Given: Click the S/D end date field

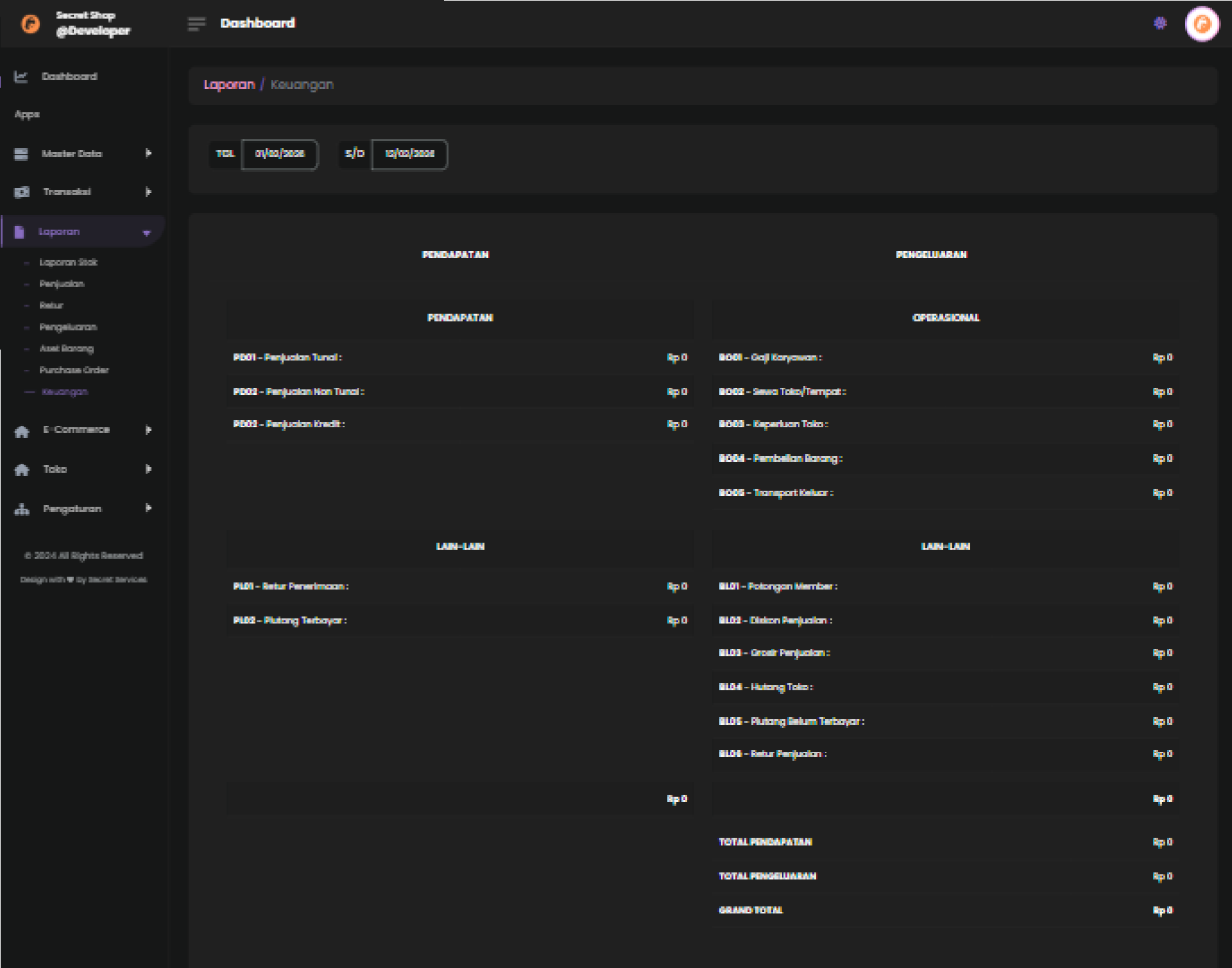Looking at the screenshot, I should [409, 154].
